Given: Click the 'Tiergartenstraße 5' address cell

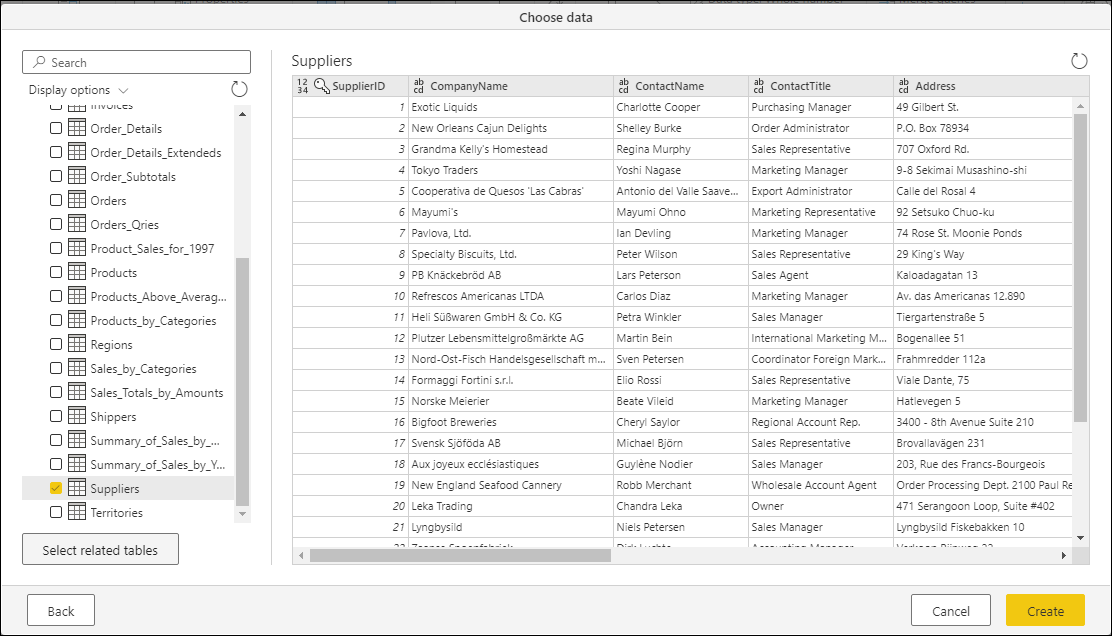Looking at the screenshot, I should [983, 317].
